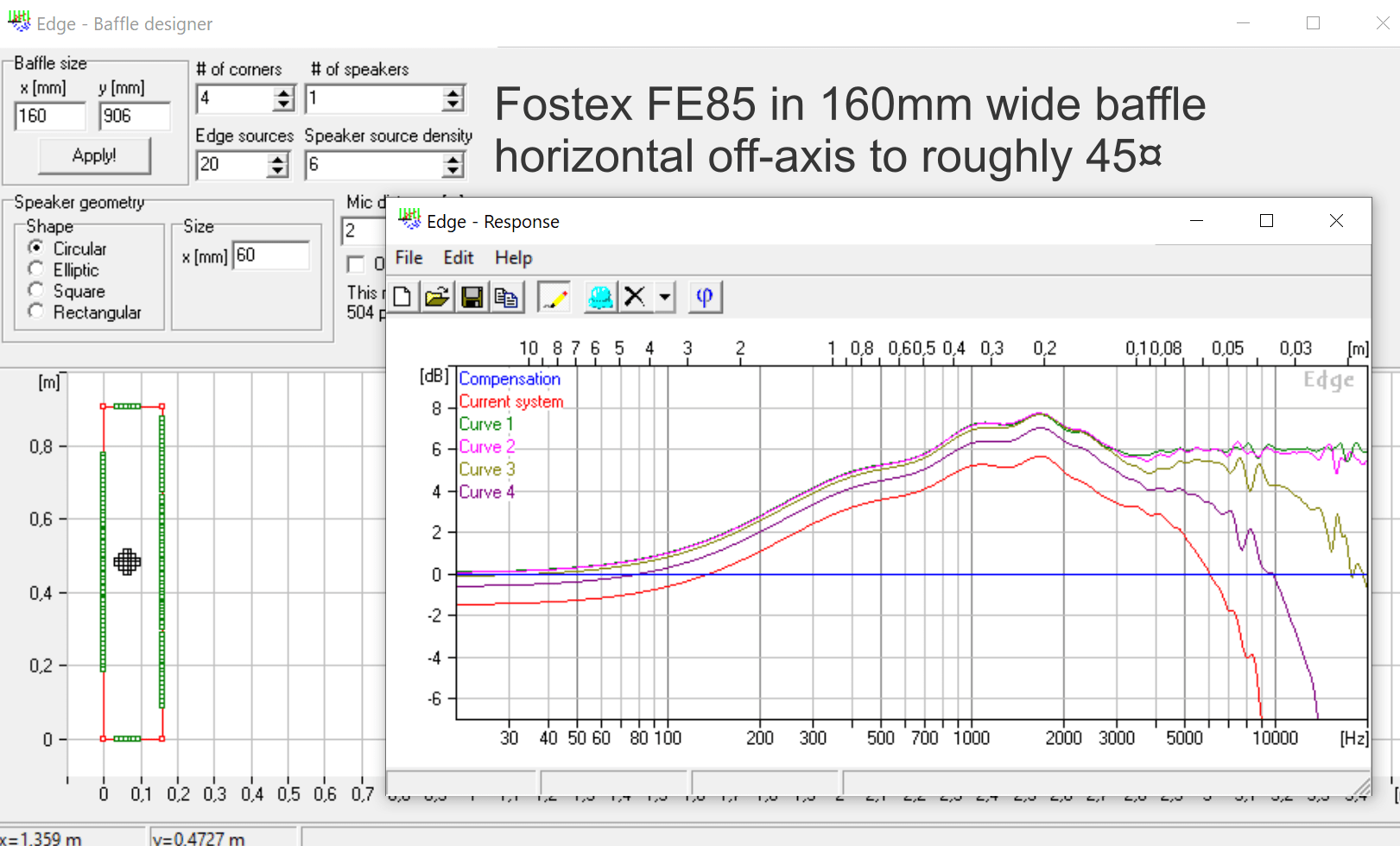Click the Mic distance field showing 2
1400x846 pixels.
coord(363,230)
